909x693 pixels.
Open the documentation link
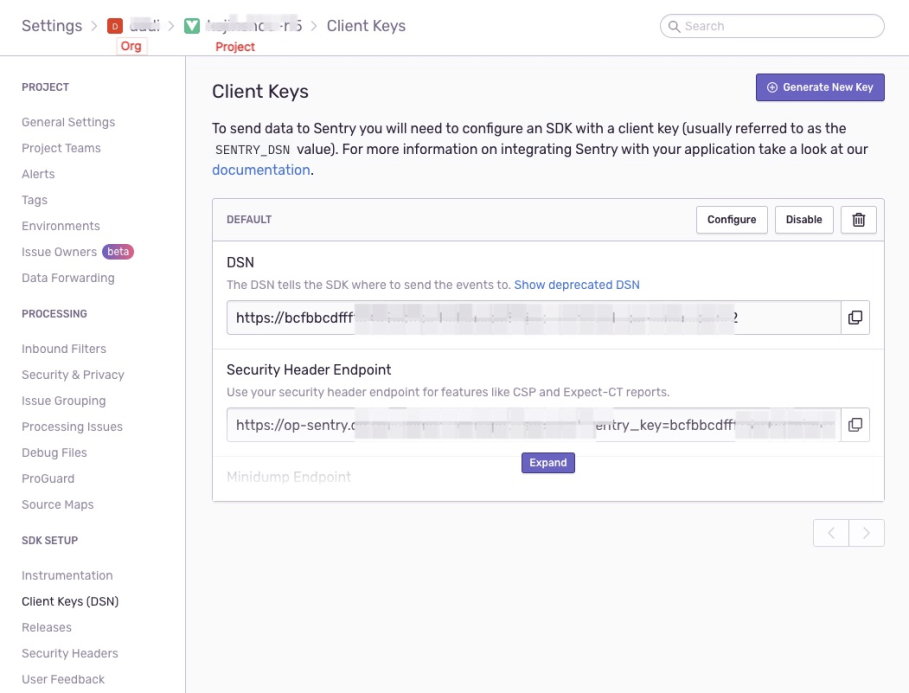pos(261,170)
